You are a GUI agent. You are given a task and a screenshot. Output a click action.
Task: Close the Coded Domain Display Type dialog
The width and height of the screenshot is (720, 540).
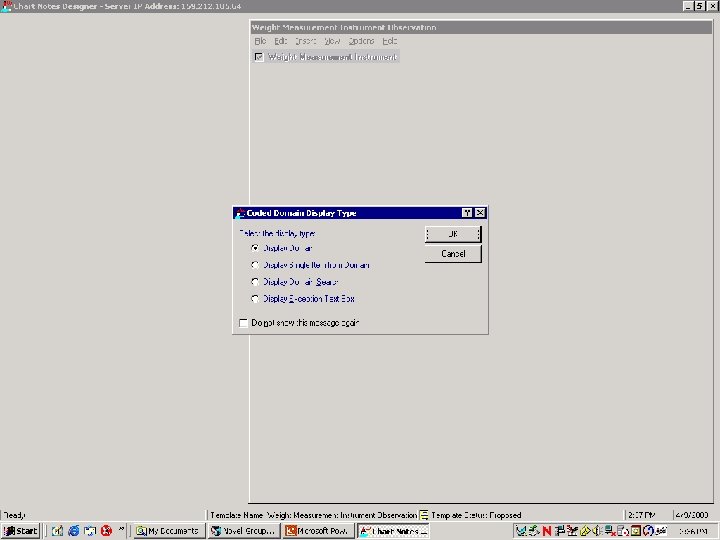(480, 213)
